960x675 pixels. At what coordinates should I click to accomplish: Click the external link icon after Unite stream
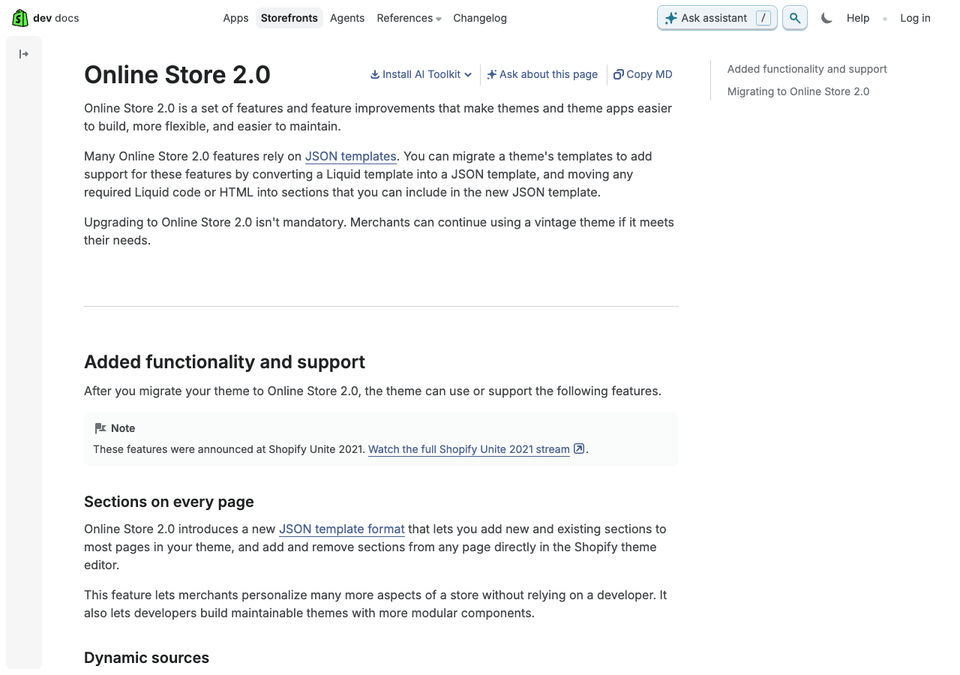[x=579, y=448]
